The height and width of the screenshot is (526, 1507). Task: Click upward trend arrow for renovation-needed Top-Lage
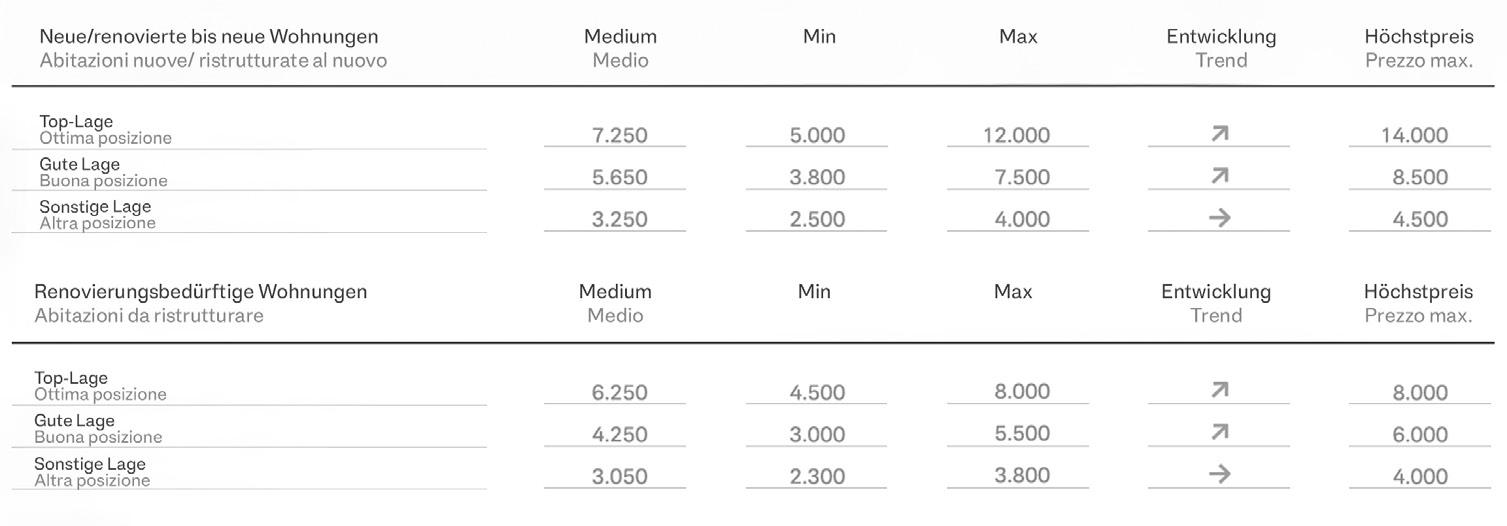click(x=1219, y=391)
